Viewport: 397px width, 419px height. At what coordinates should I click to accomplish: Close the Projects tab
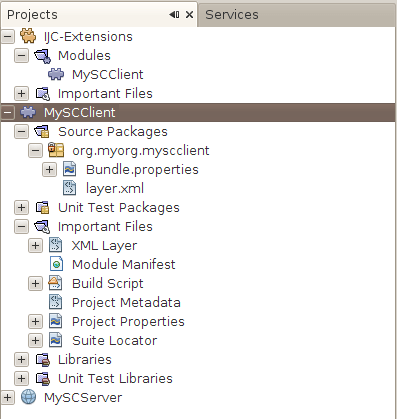coord(189,15)
